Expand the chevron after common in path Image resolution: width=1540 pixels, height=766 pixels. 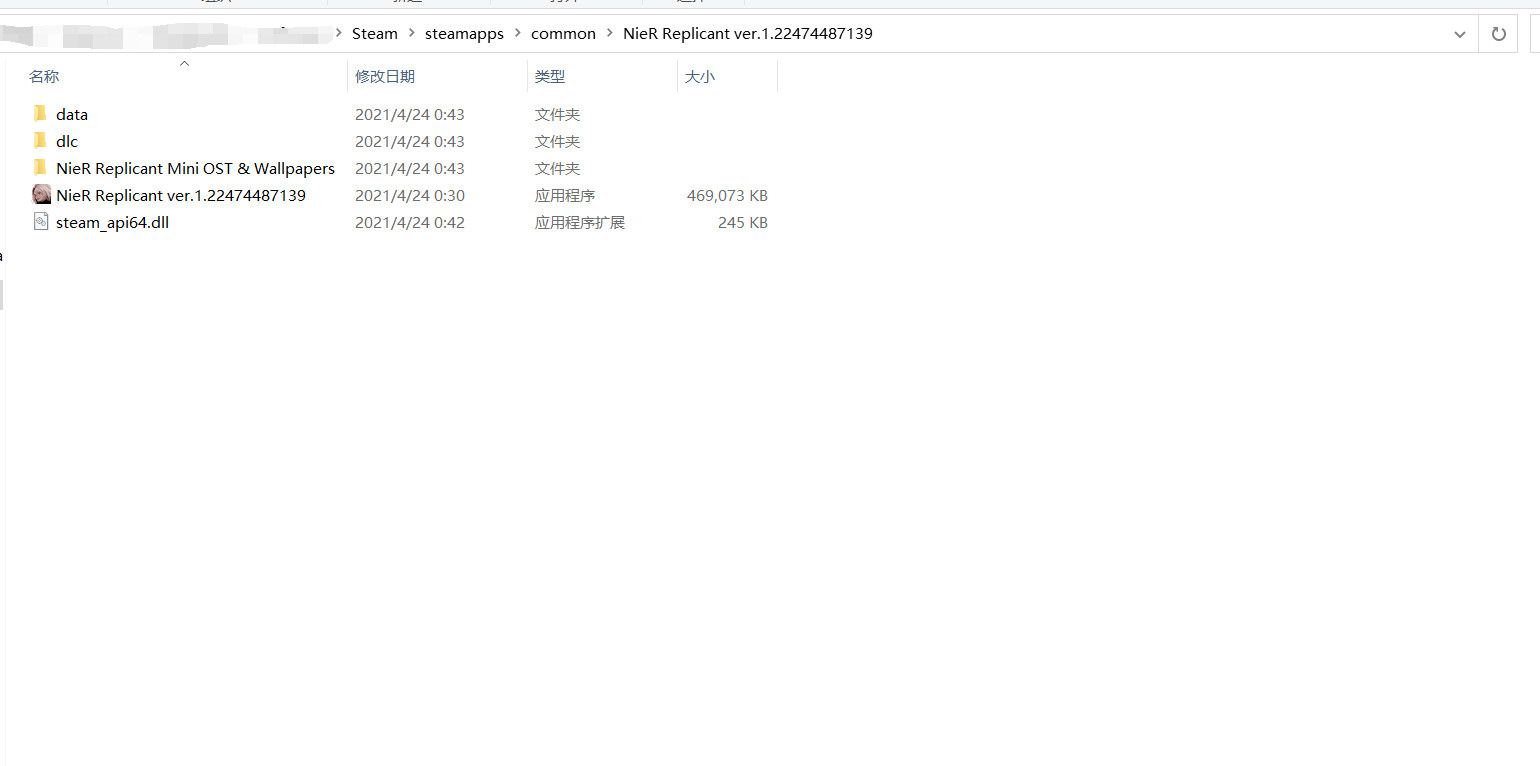click(609, 34)
